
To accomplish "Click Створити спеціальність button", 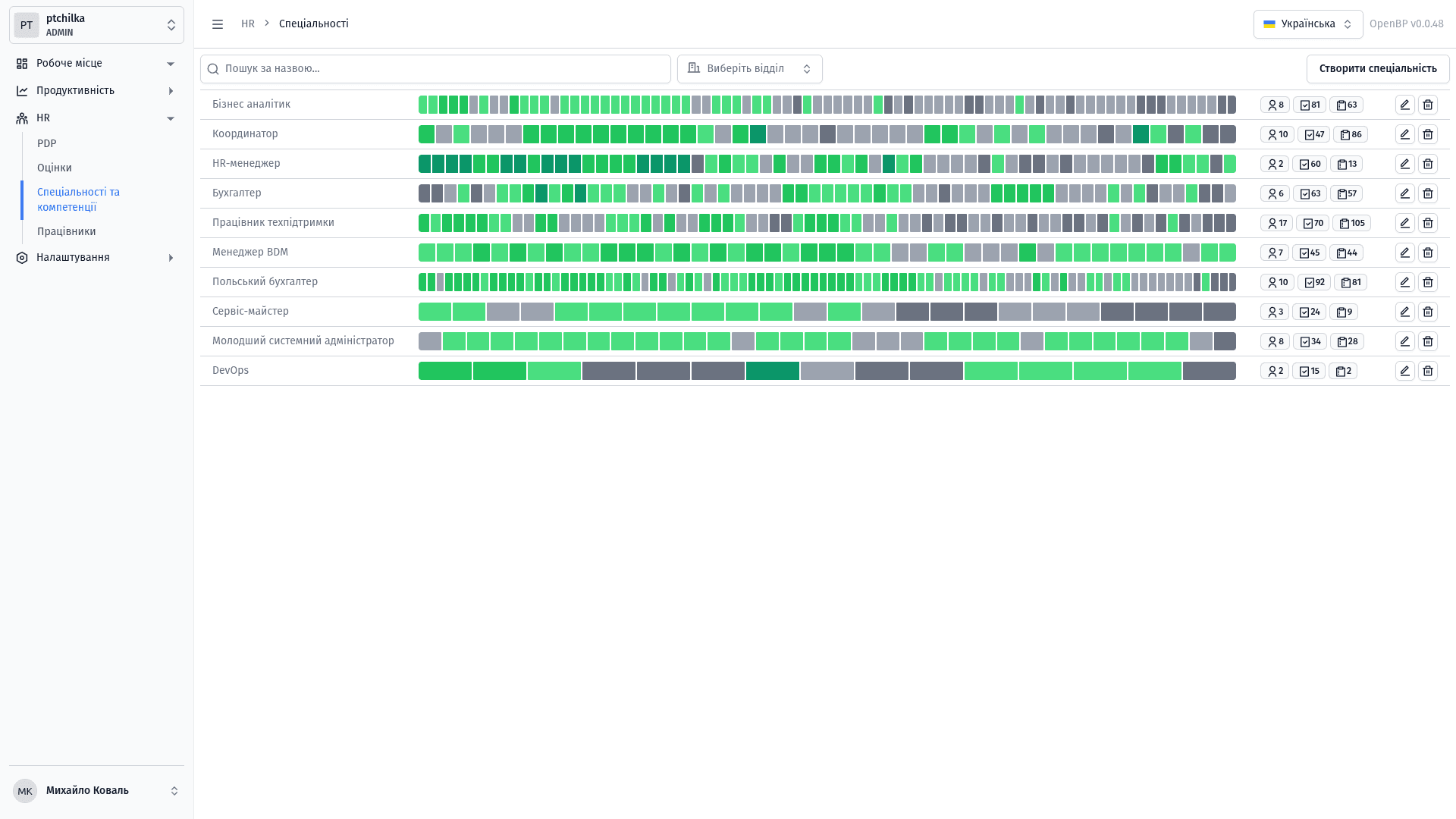I will 1377,69.
